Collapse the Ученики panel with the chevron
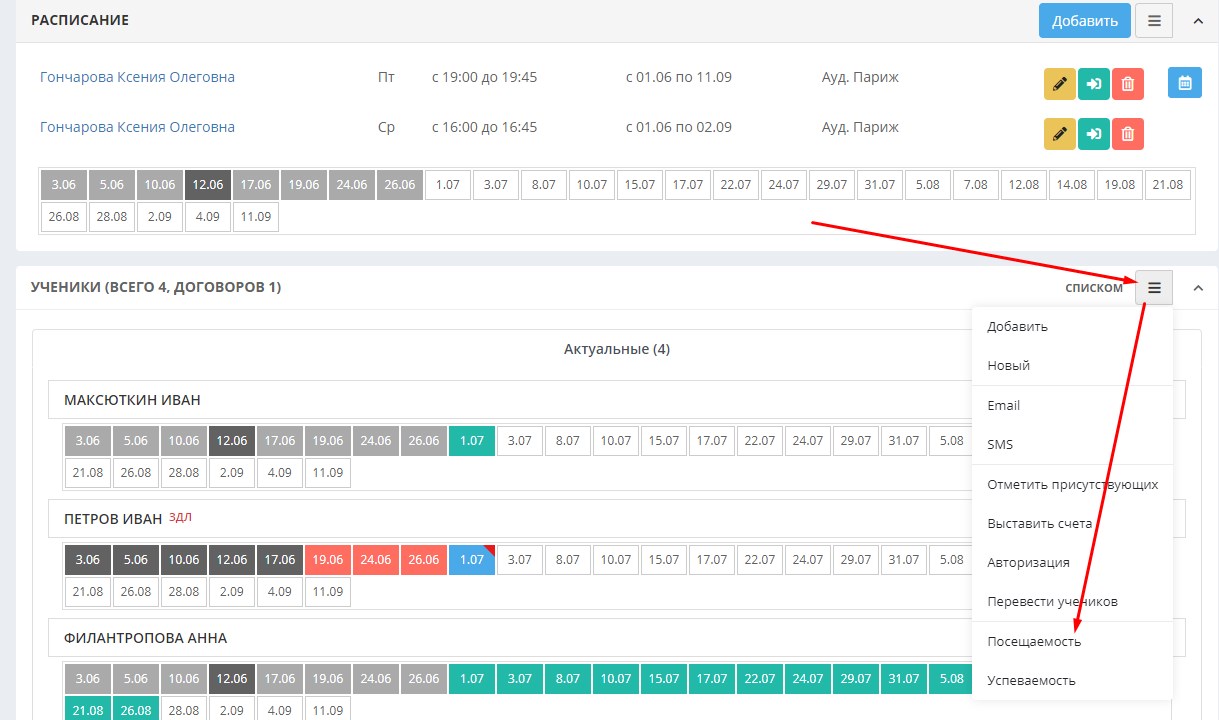Image resolution: width=1219 pixels, height=720 pixels. point(1197,288)
